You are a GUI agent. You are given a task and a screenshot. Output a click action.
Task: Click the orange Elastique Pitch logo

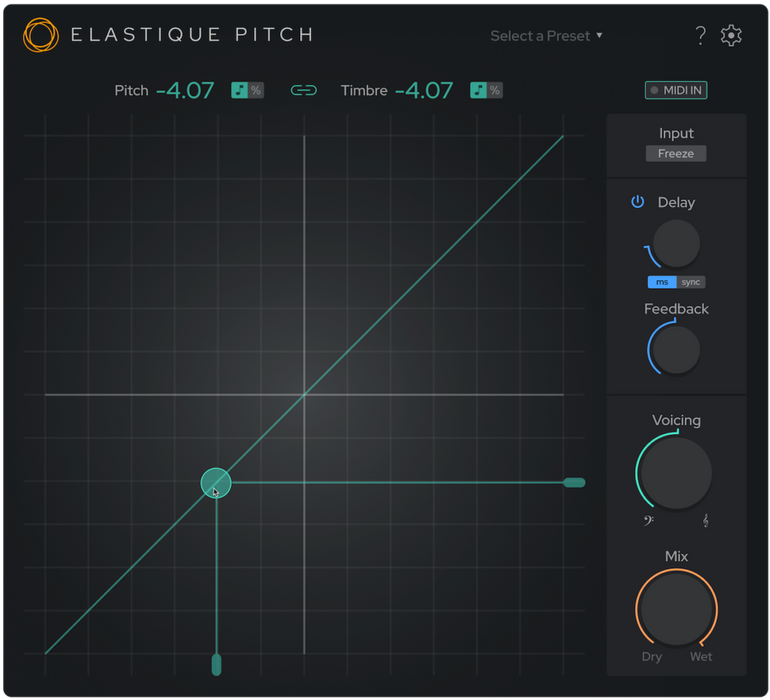(41, 35)
